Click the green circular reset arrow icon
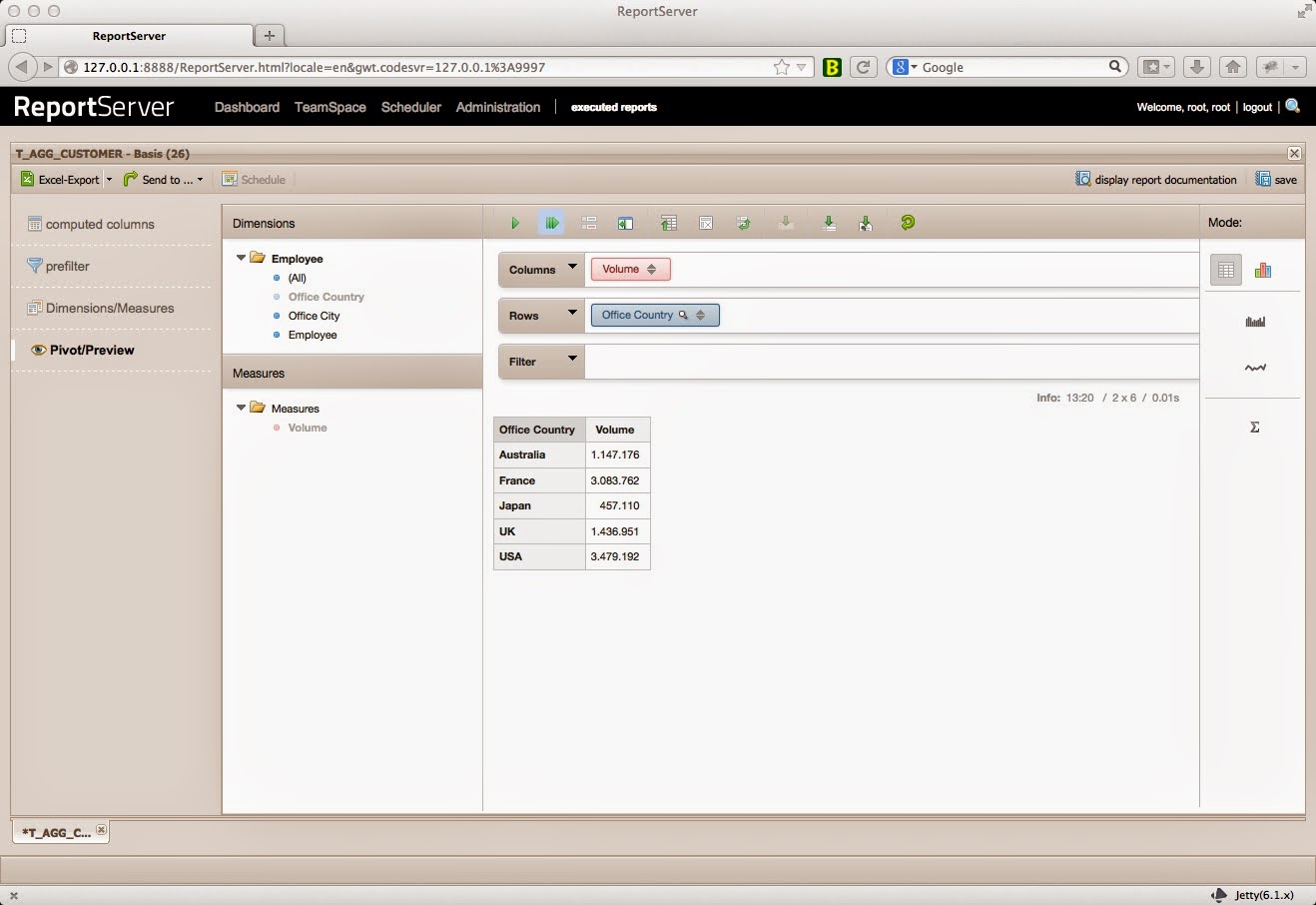 coord(908,223)
